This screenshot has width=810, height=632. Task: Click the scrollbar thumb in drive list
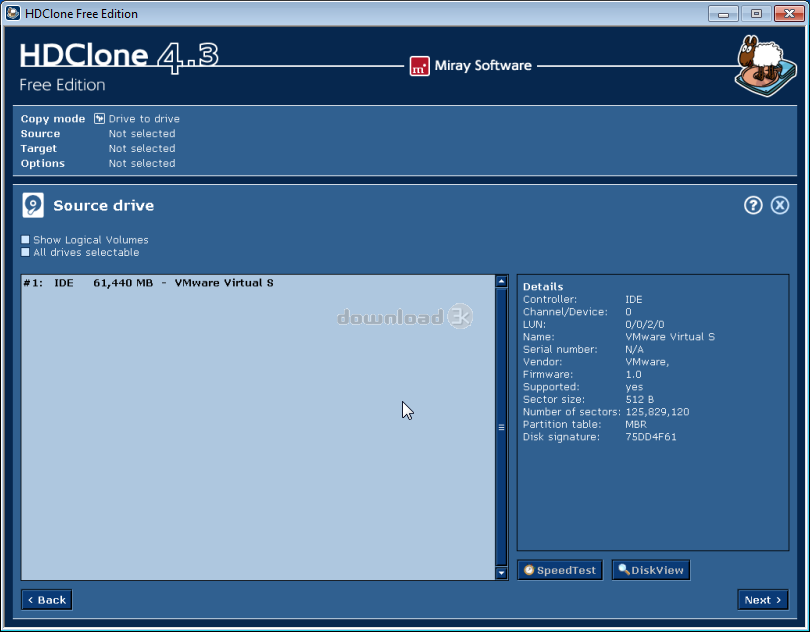pos(501,427)
